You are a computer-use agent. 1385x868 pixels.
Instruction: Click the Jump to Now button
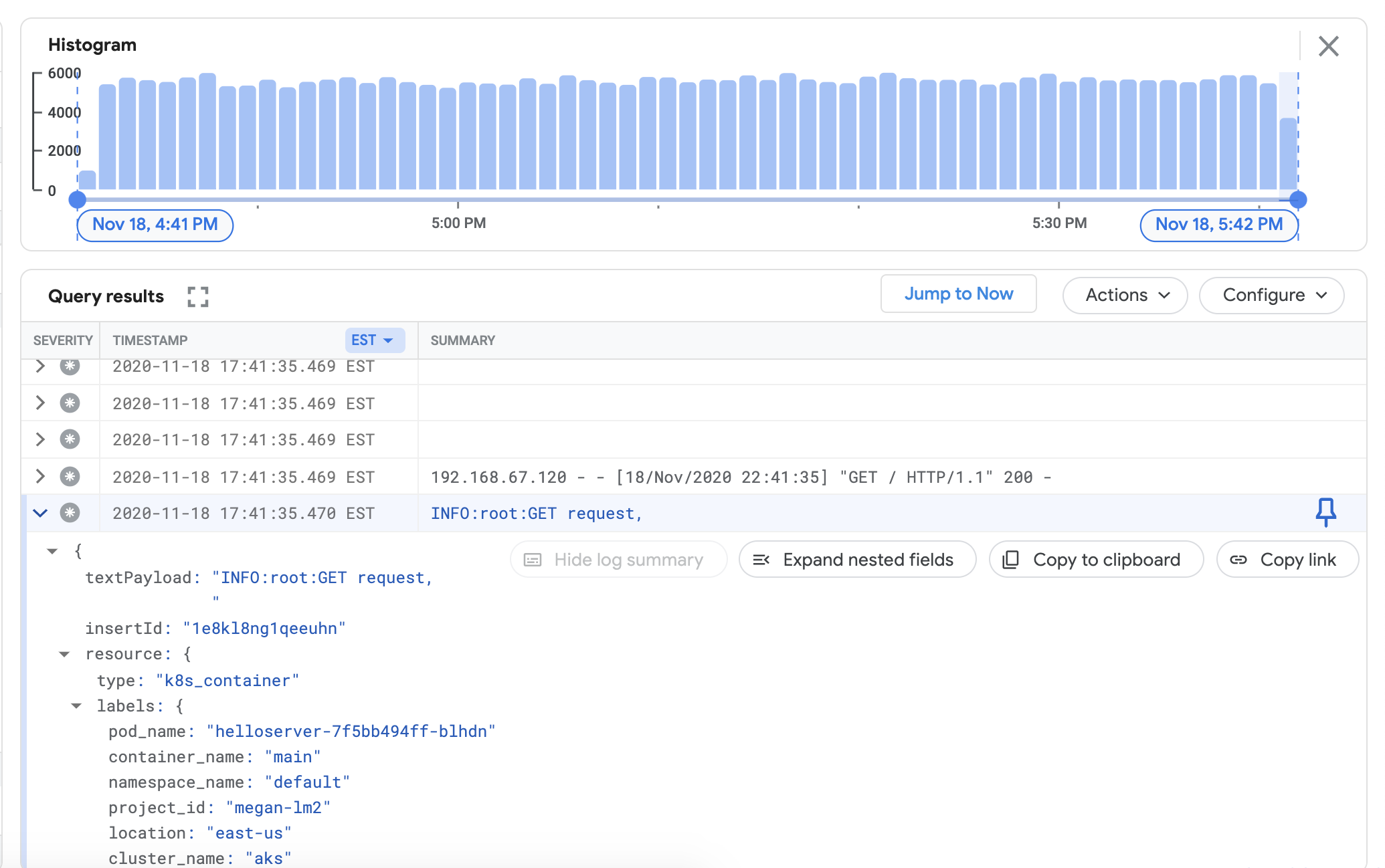coord(957,294)
